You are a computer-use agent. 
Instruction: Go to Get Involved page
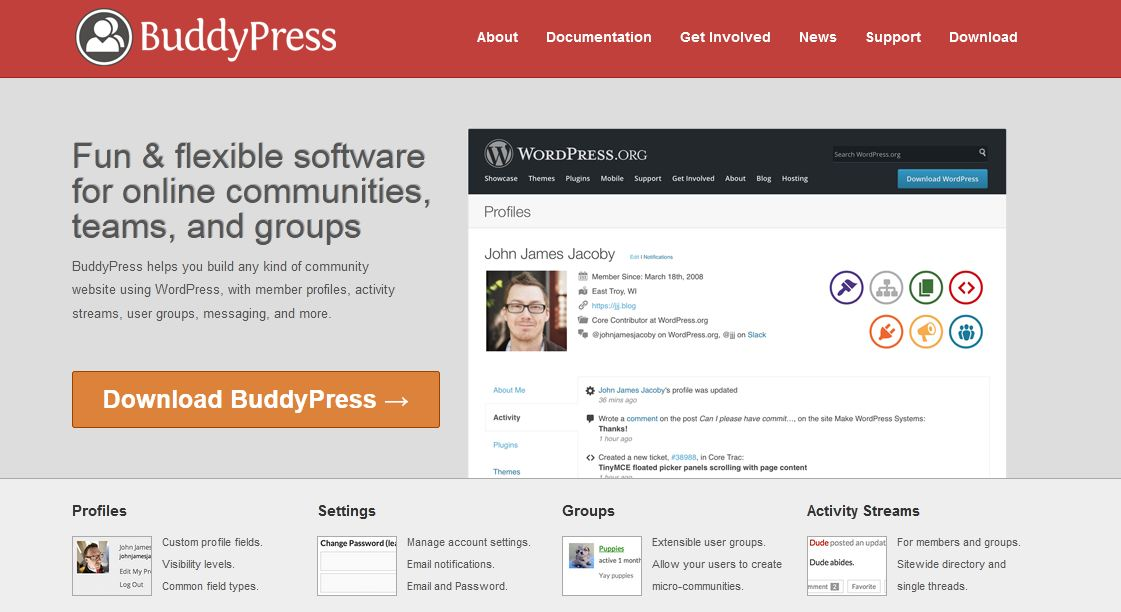pyautogui.click(x=725, y=37)
